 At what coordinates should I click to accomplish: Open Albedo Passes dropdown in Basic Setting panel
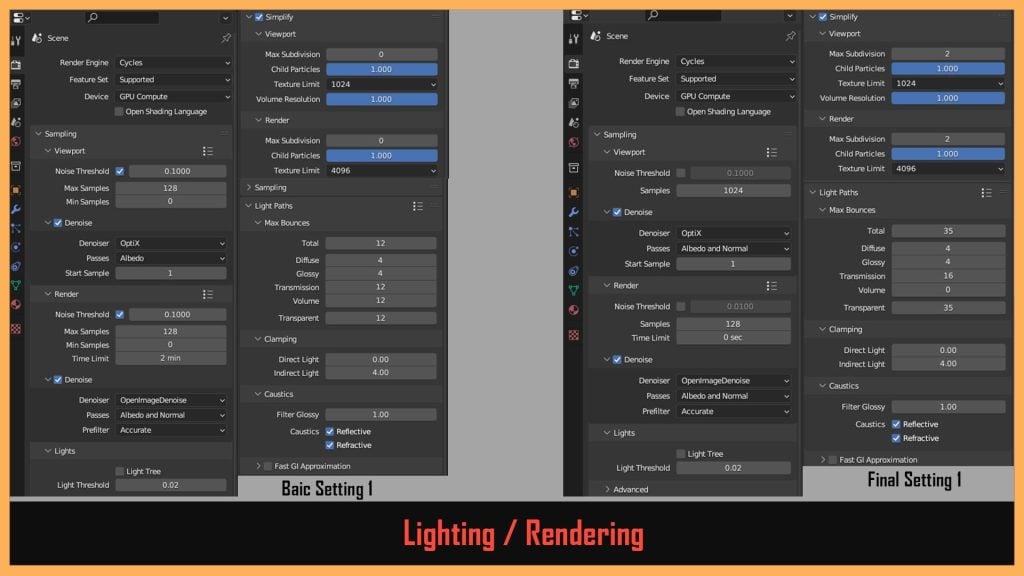[x=171, y=258]
